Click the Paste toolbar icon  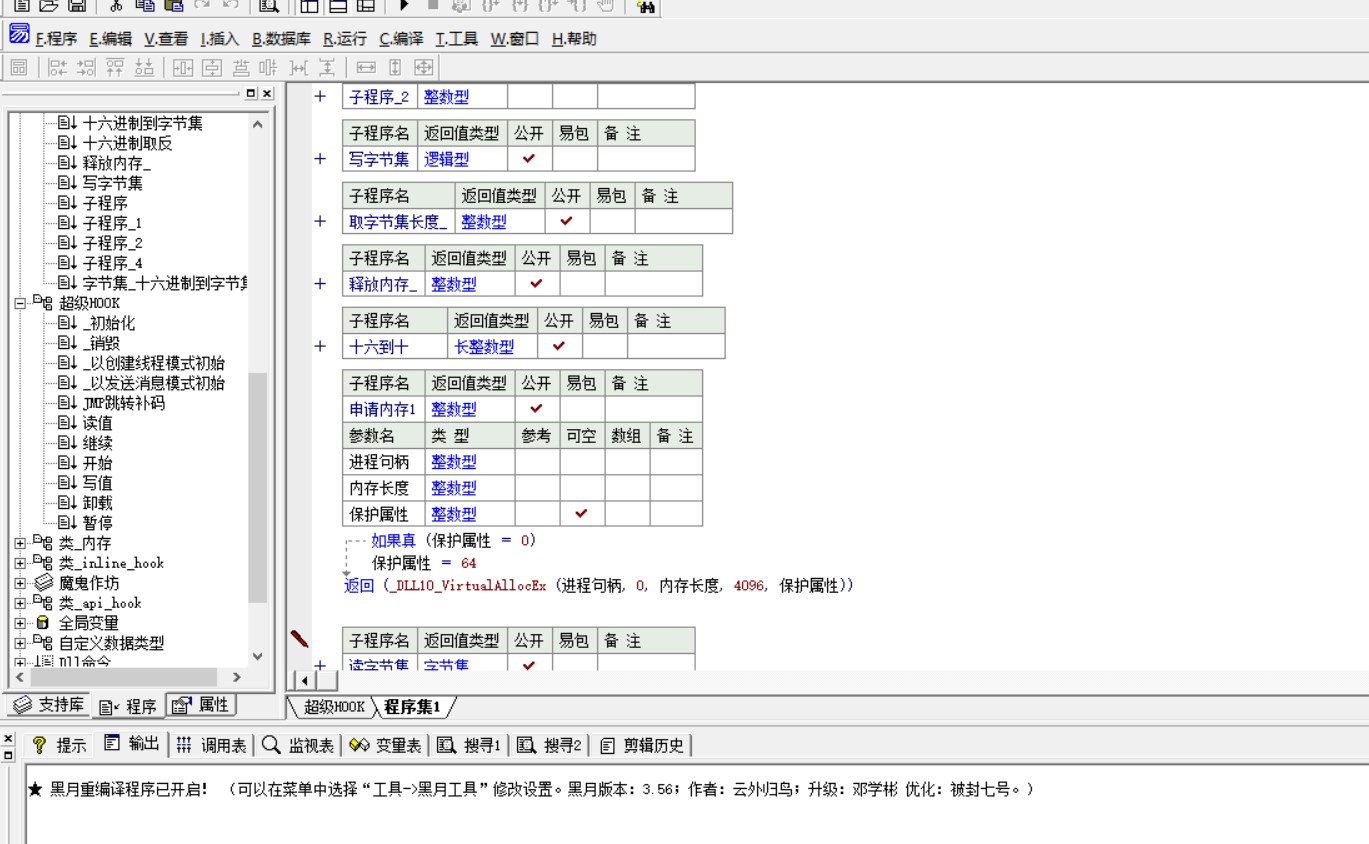[x=174, y=5]
